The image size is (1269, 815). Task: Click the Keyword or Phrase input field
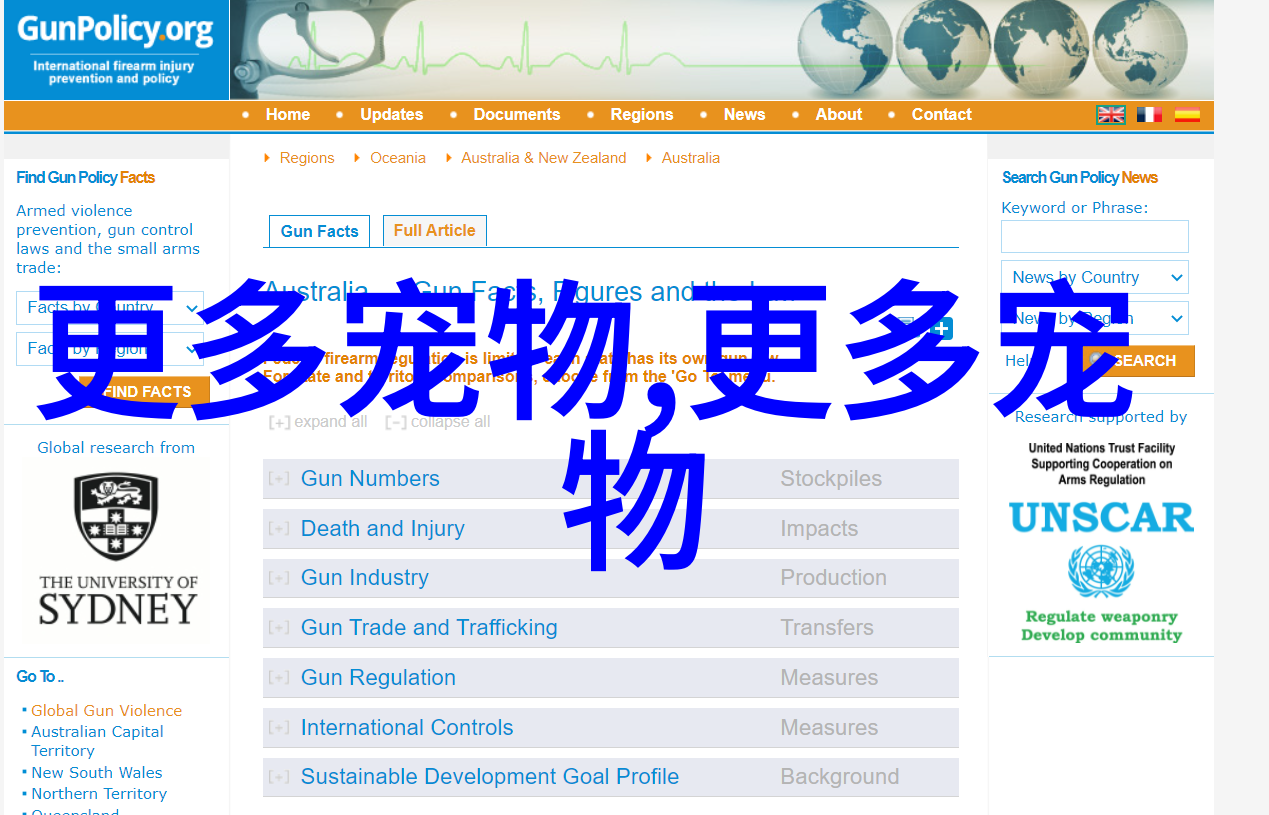pyautogui.click(x=1095, y=237)
